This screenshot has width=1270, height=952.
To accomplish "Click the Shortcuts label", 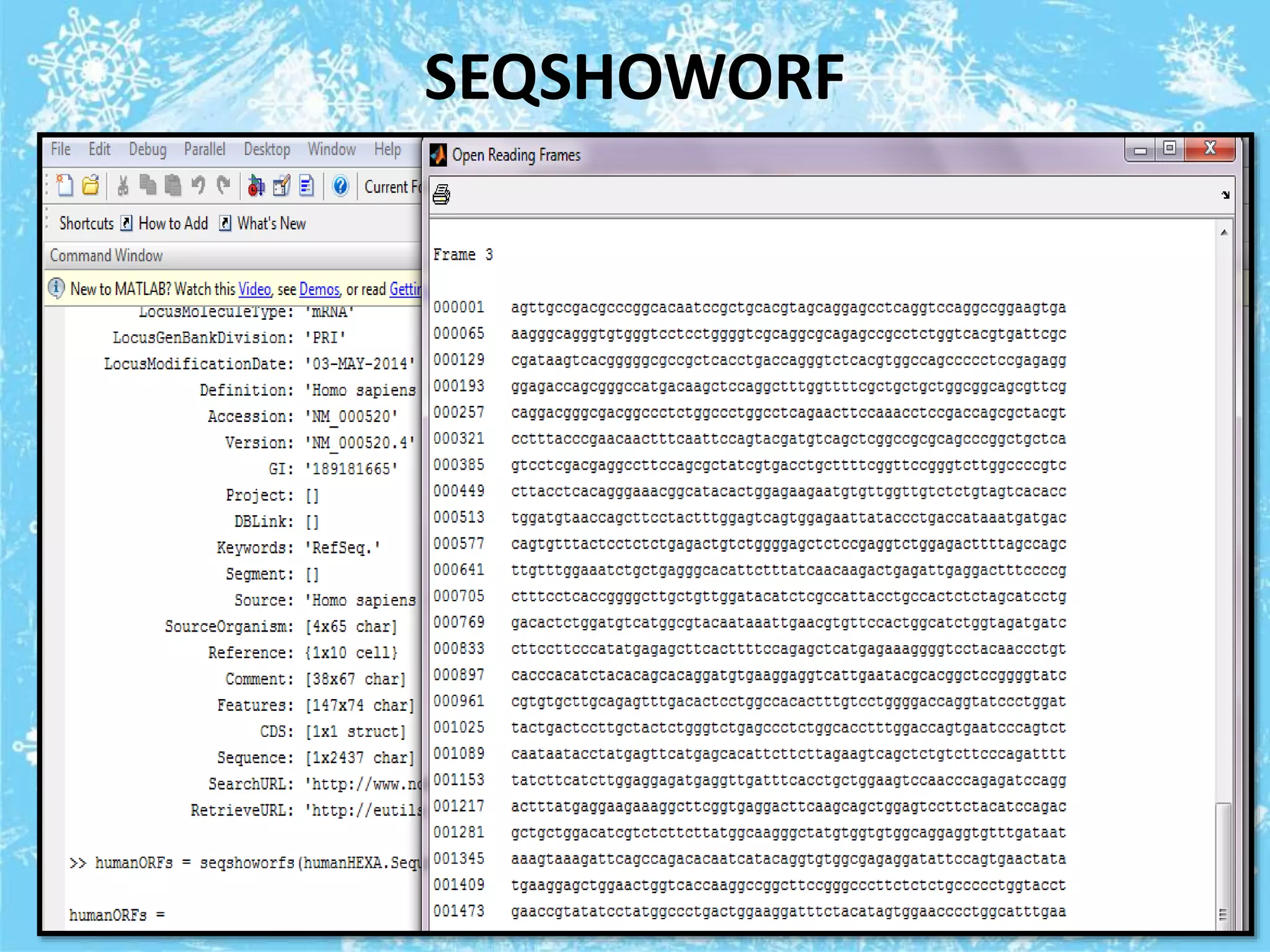I will (86, 223).
